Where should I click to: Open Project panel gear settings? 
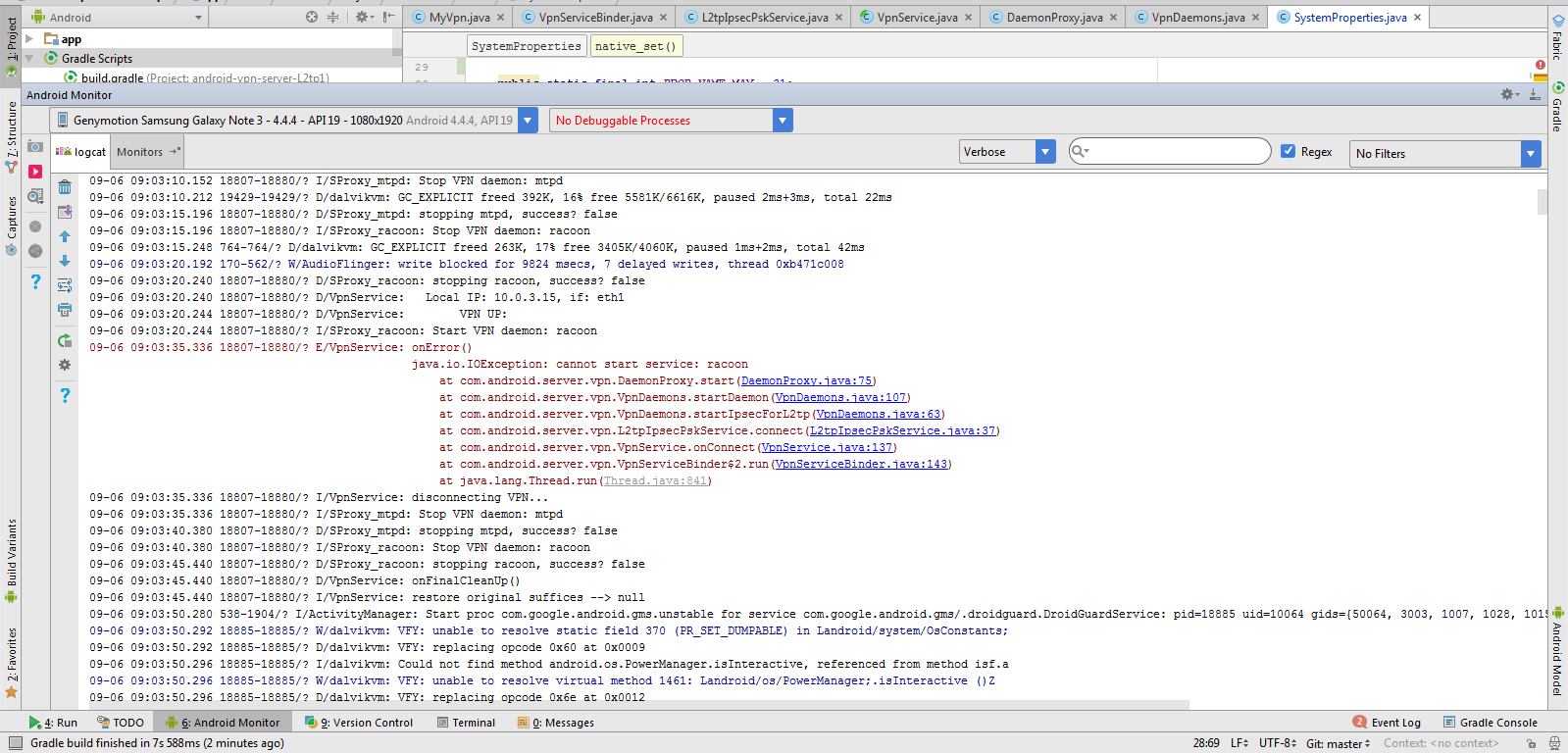[363, 17]
